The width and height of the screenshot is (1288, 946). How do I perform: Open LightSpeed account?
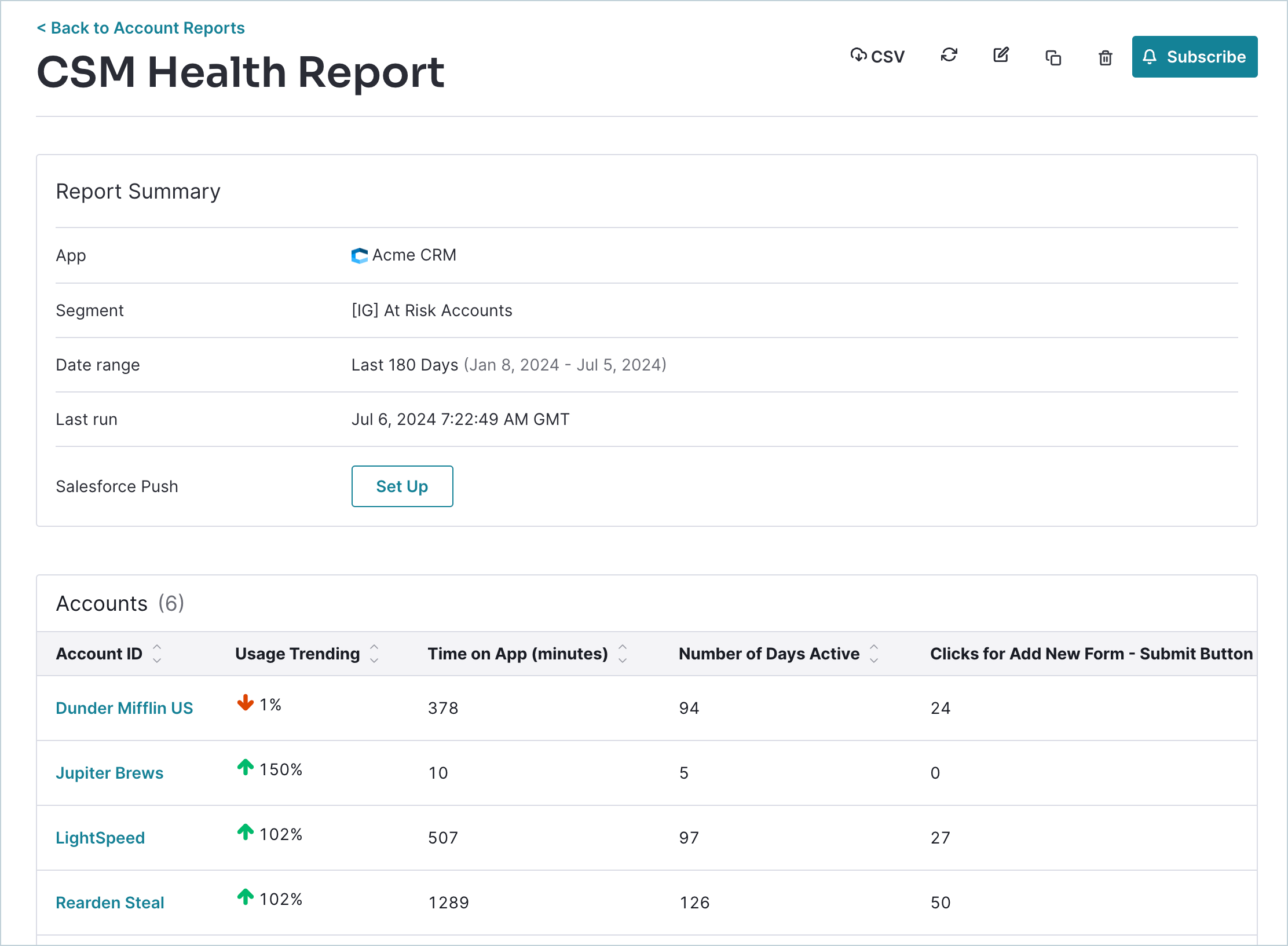tap(100, 838)
